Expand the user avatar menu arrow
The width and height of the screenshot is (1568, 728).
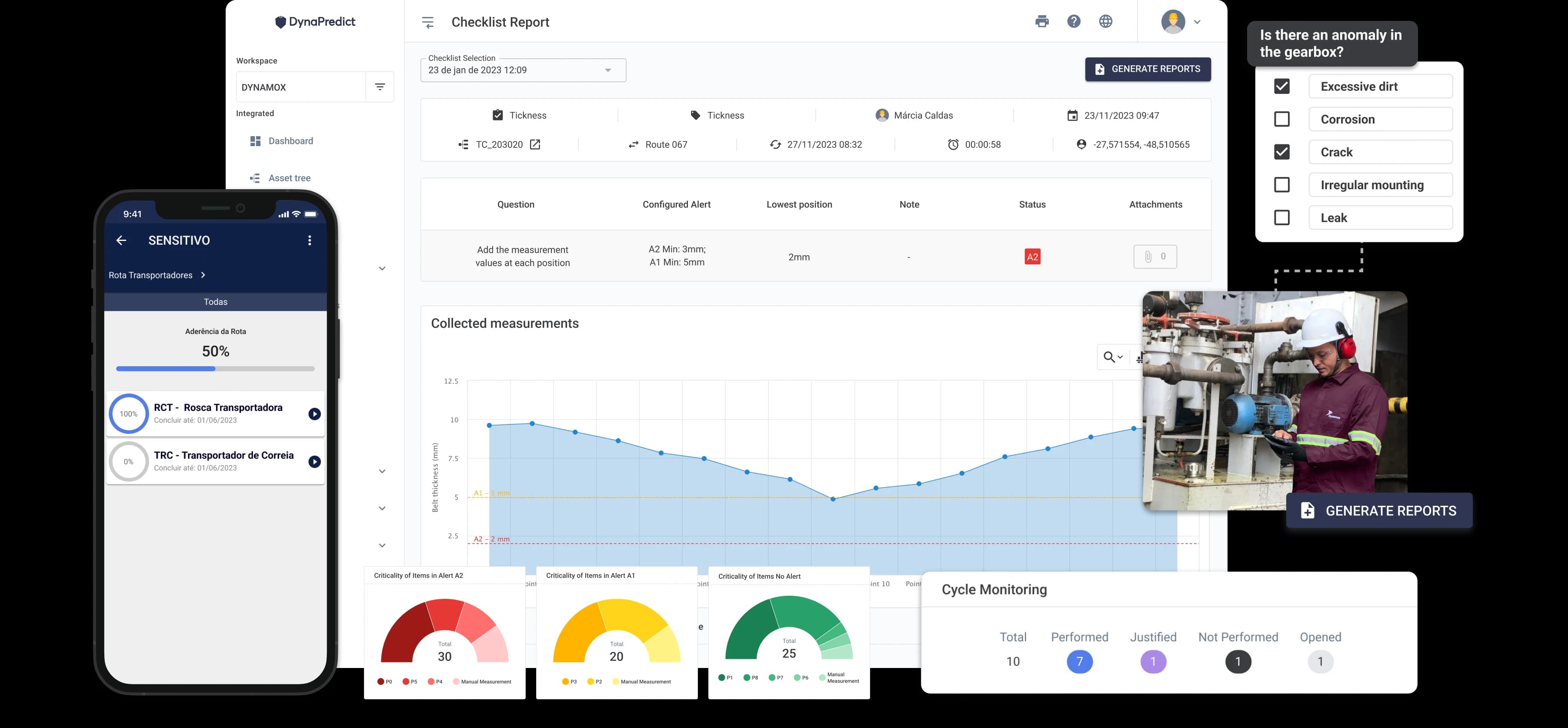pos(1197,22)
